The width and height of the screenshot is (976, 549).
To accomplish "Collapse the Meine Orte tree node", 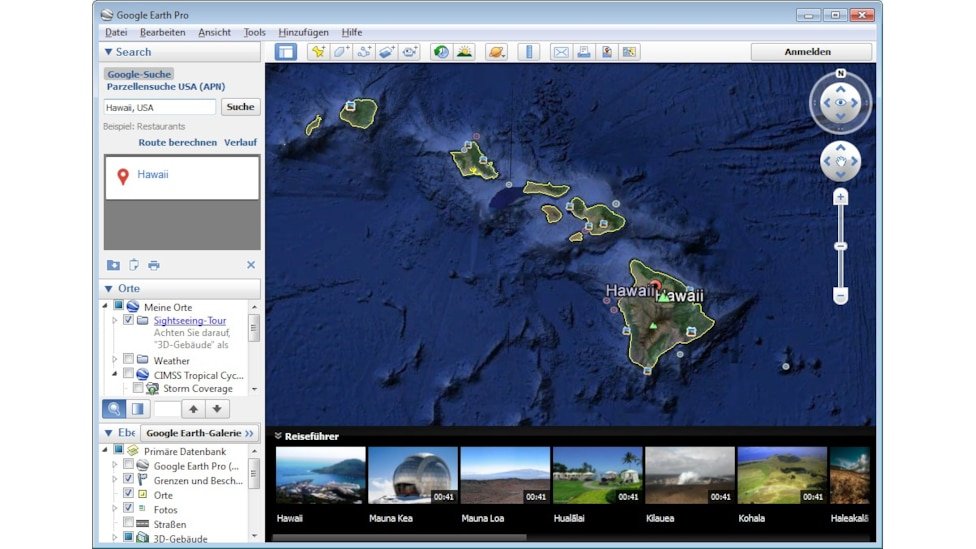I will pyautogui.click(x=105, y=306).
